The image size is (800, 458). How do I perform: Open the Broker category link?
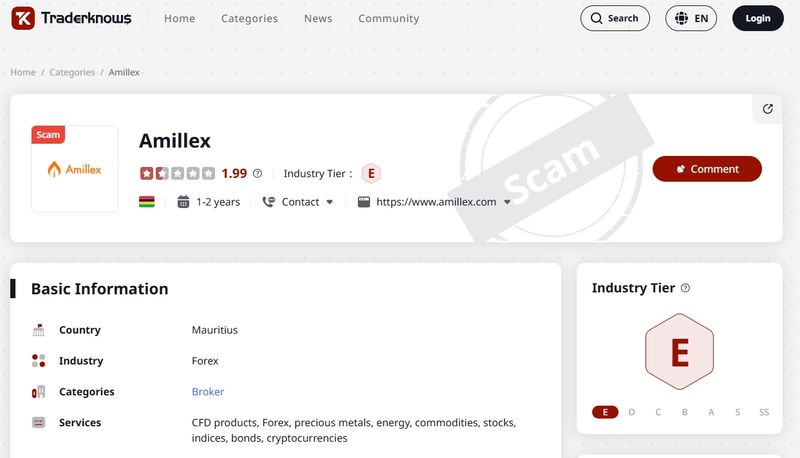[208, 392]
